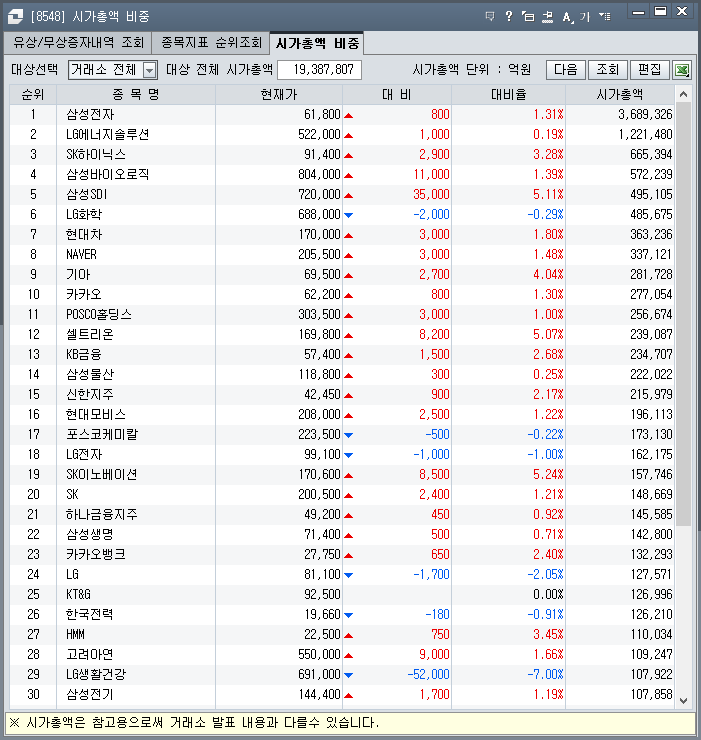Select the SK하이닉스 row
701x740 pixels.
(342, 155)
